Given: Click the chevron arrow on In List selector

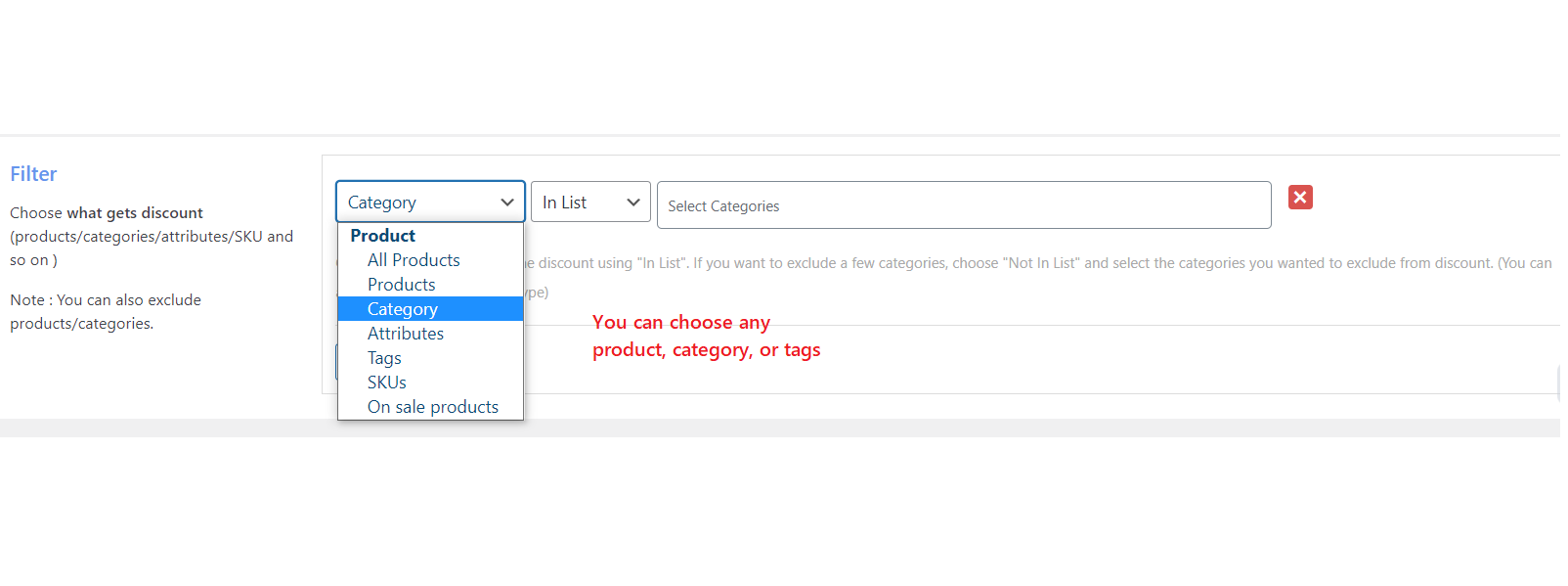Looking at the screenshot, I should click(x=633, y=203).
